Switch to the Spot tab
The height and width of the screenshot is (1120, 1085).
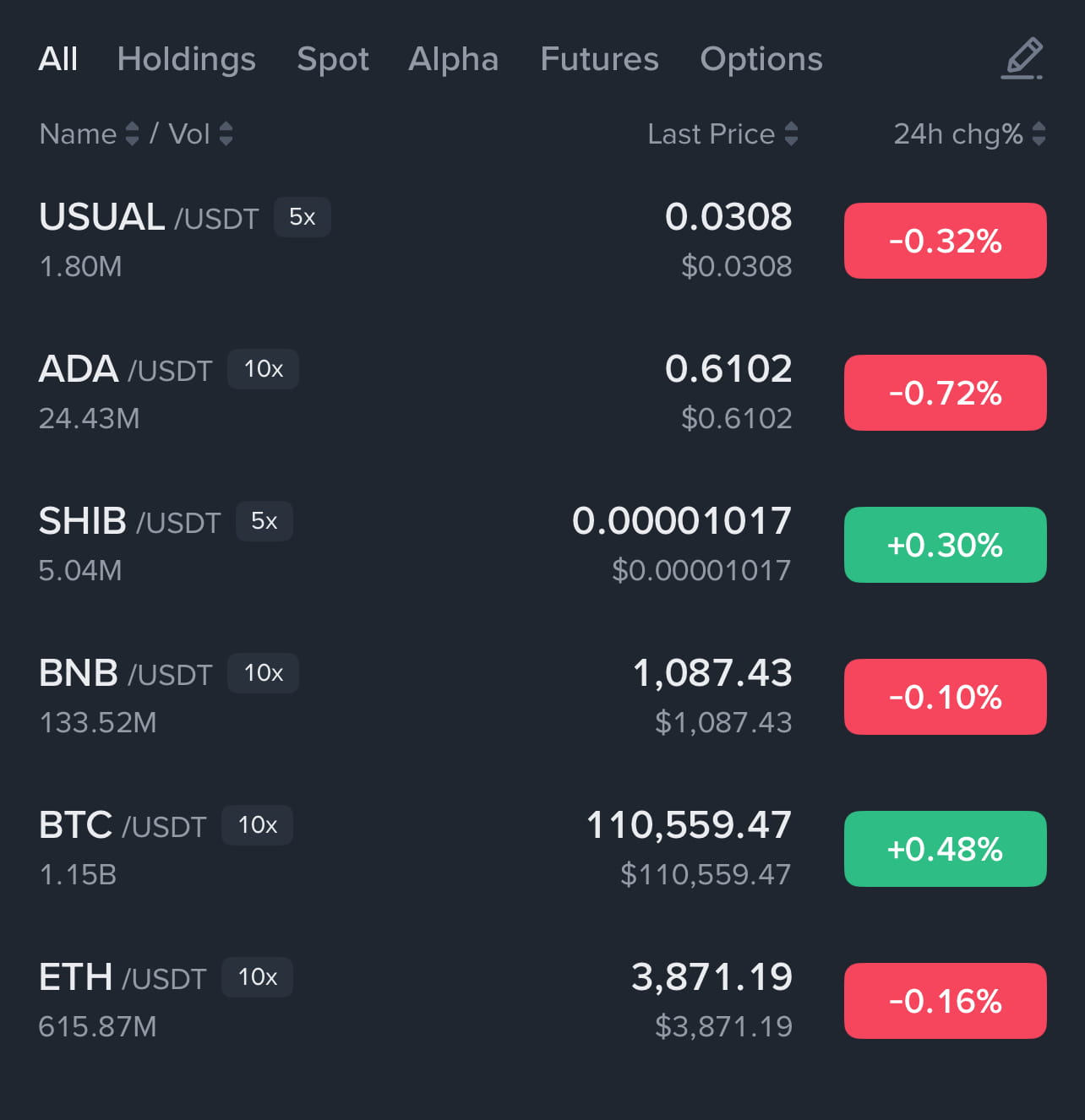click(333, 59)
